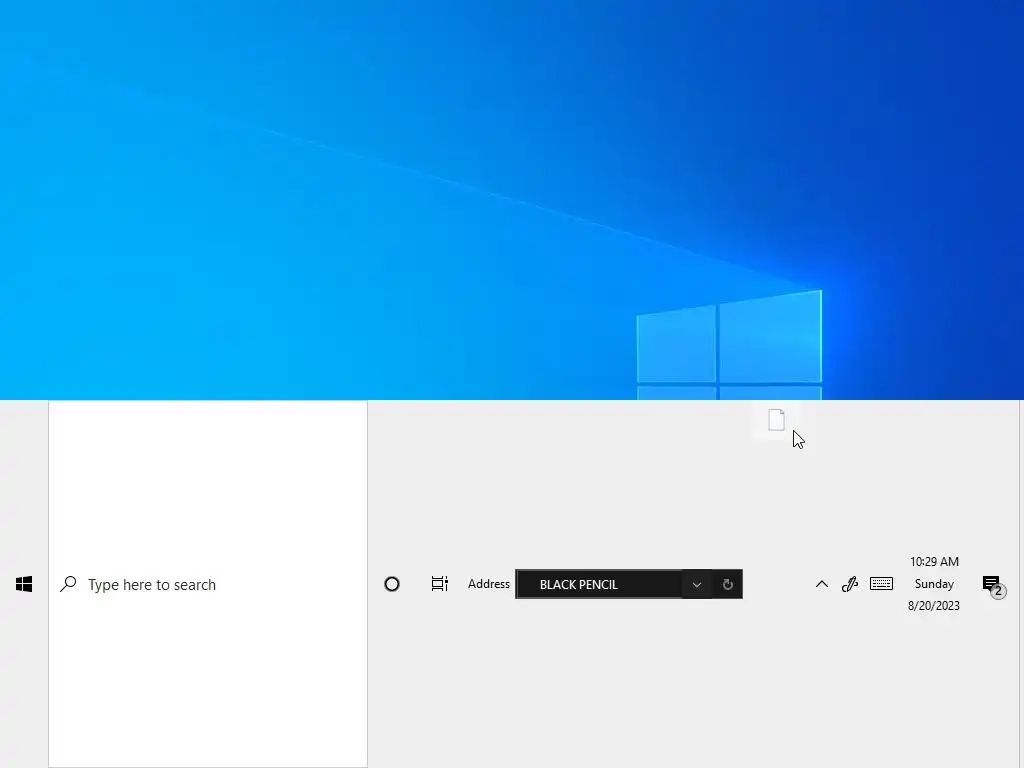Open the clock showing 10:29 AM
This screenshot has height=768, width=1024.
pos(934,562)
